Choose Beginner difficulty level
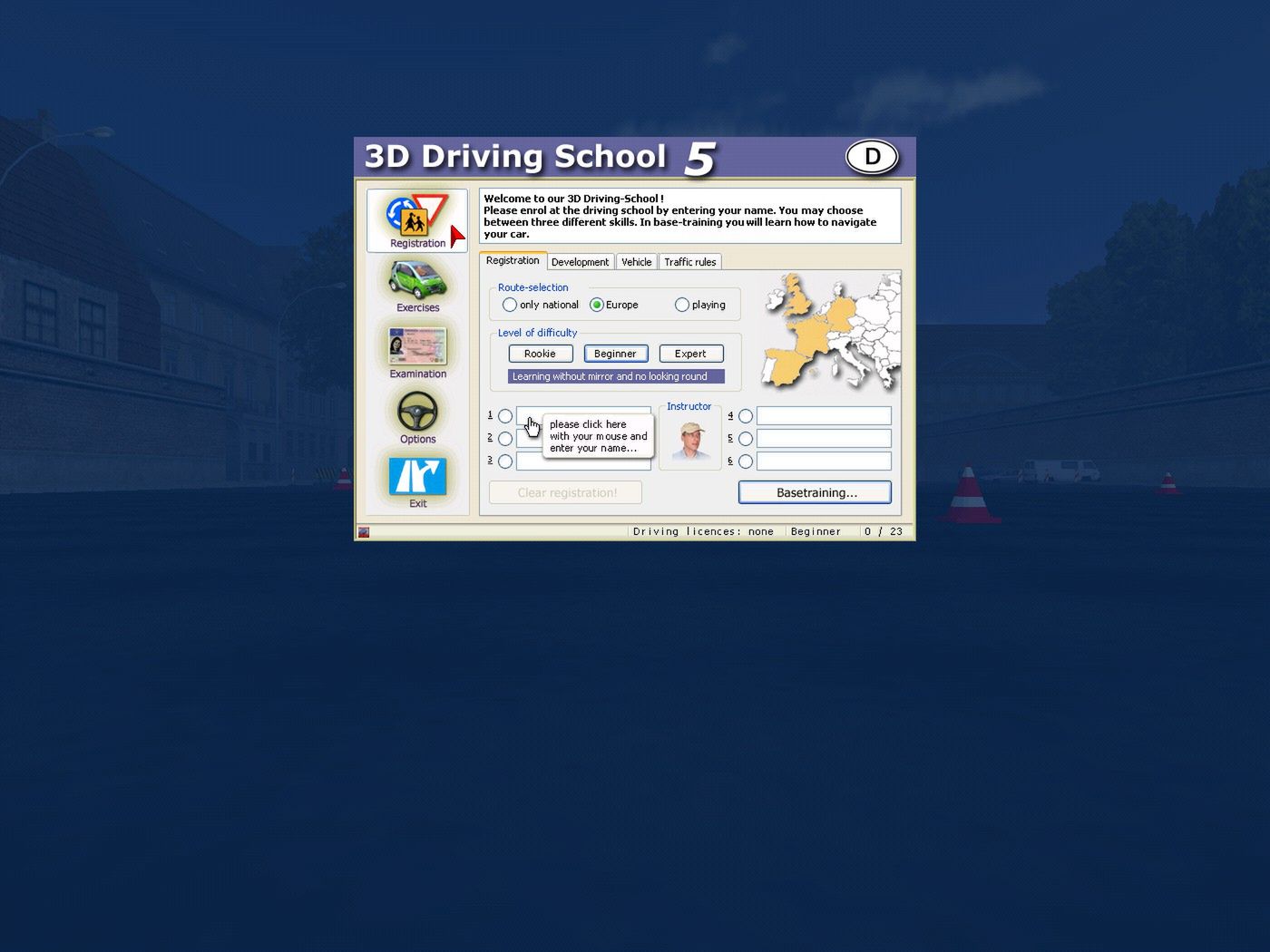Viewport: 1270px width, 952px height. click(615, 354)
